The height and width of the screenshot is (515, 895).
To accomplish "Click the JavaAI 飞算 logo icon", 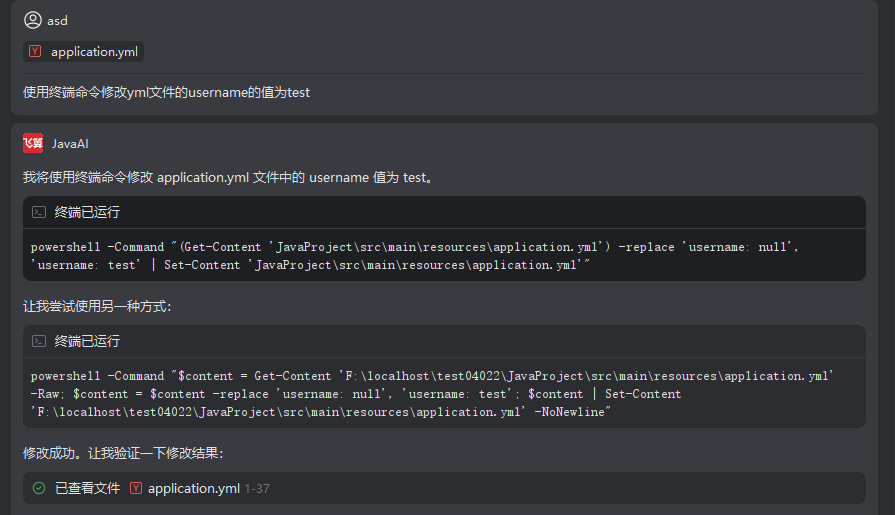I will tap(33, 144).
